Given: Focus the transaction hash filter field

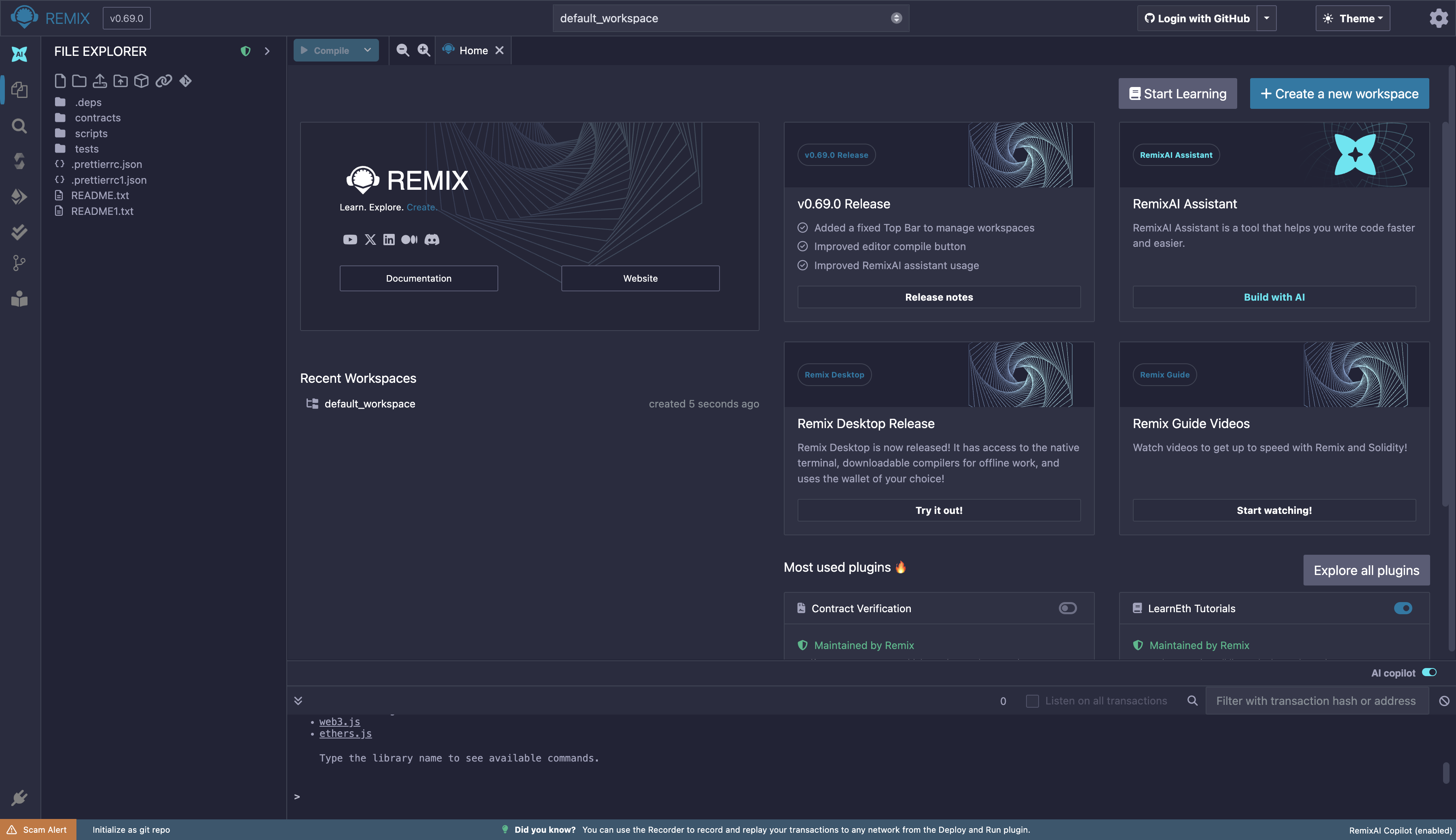Looking at the screenshot, I should click(1316, 701).
